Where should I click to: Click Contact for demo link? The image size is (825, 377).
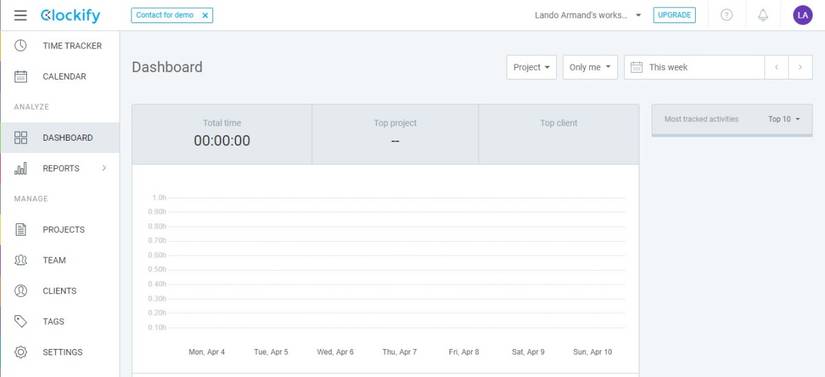165,15
